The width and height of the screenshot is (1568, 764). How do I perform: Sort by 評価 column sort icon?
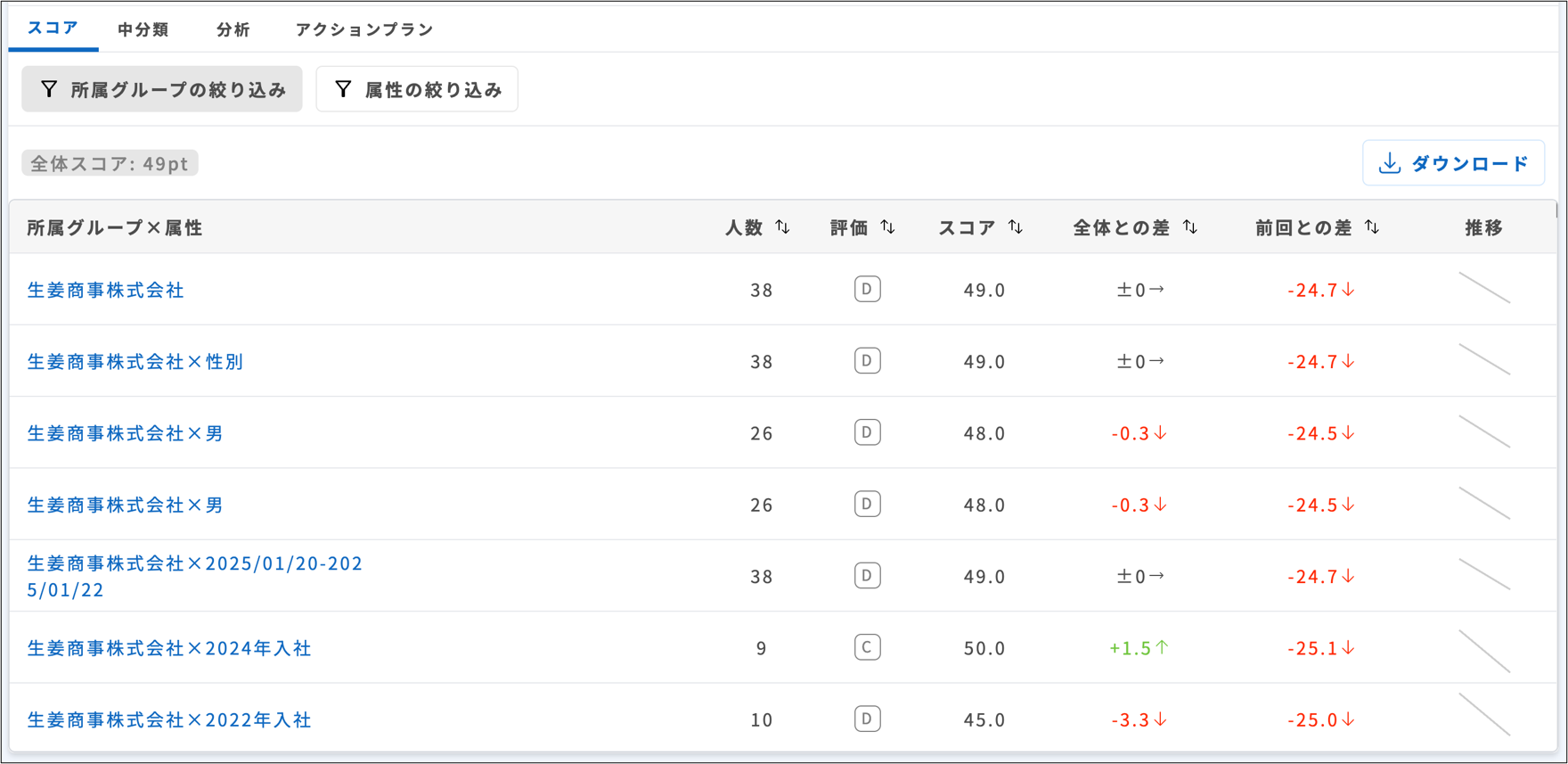(887, 227)
